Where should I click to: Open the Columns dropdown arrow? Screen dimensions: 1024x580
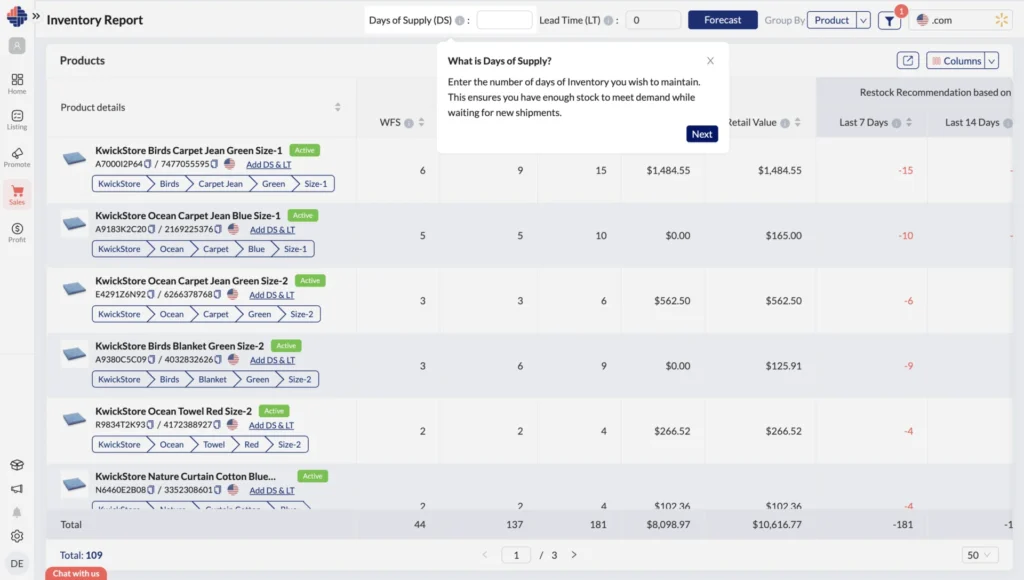992,61
